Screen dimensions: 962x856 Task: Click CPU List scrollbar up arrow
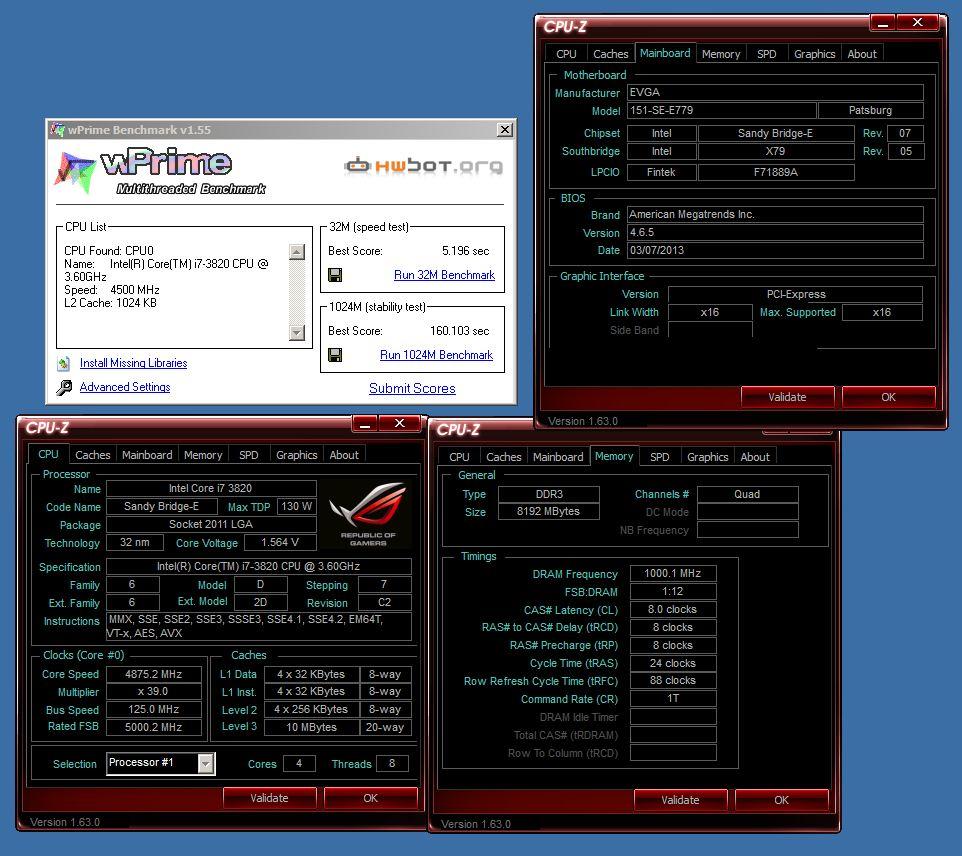tap(297, 252)
